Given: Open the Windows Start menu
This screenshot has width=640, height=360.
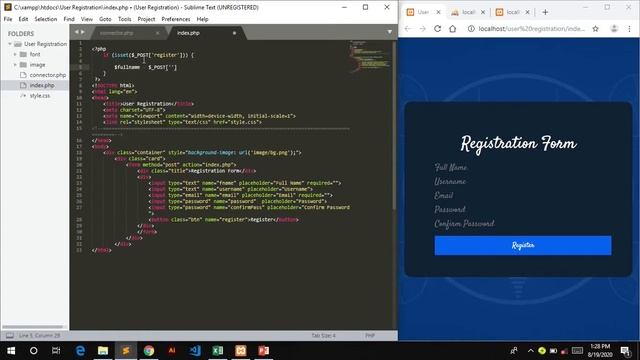Looking at the screenshot, I should pos(11,351).
